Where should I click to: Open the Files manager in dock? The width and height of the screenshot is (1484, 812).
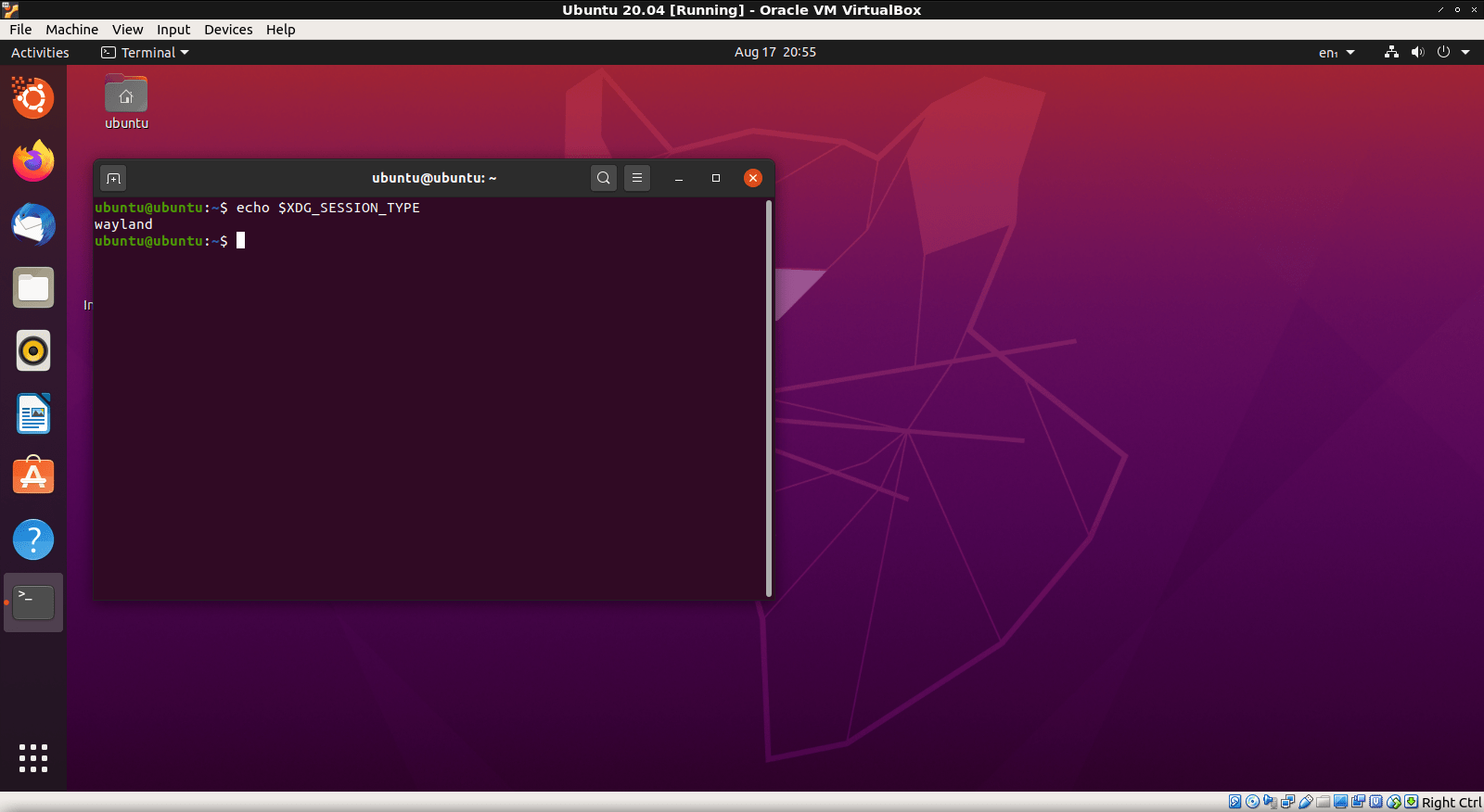(33, 288)
